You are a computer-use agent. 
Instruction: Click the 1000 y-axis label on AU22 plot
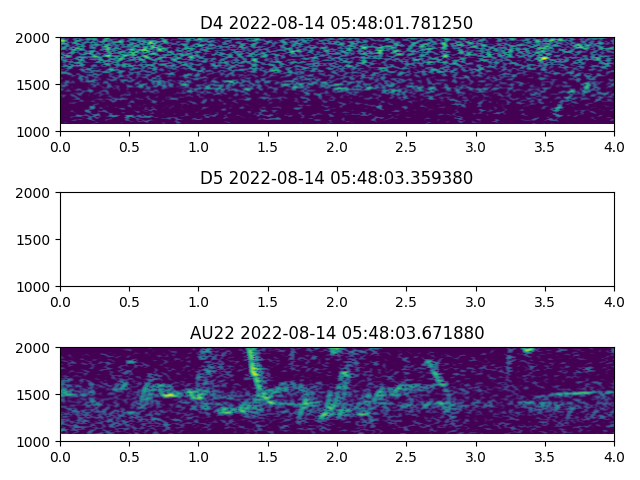coord(37,442)
